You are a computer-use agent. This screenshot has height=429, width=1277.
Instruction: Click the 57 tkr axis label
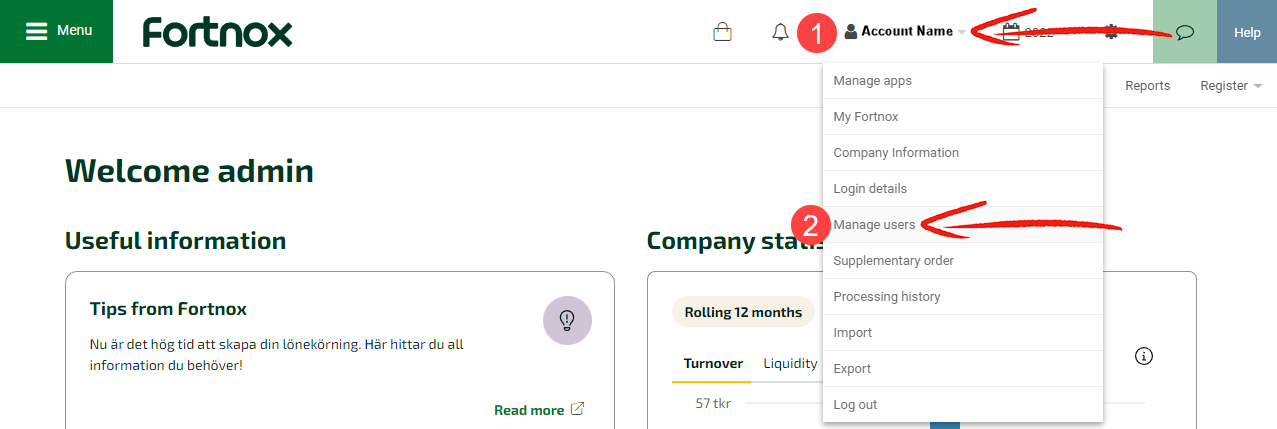click(x=712, y=403)
